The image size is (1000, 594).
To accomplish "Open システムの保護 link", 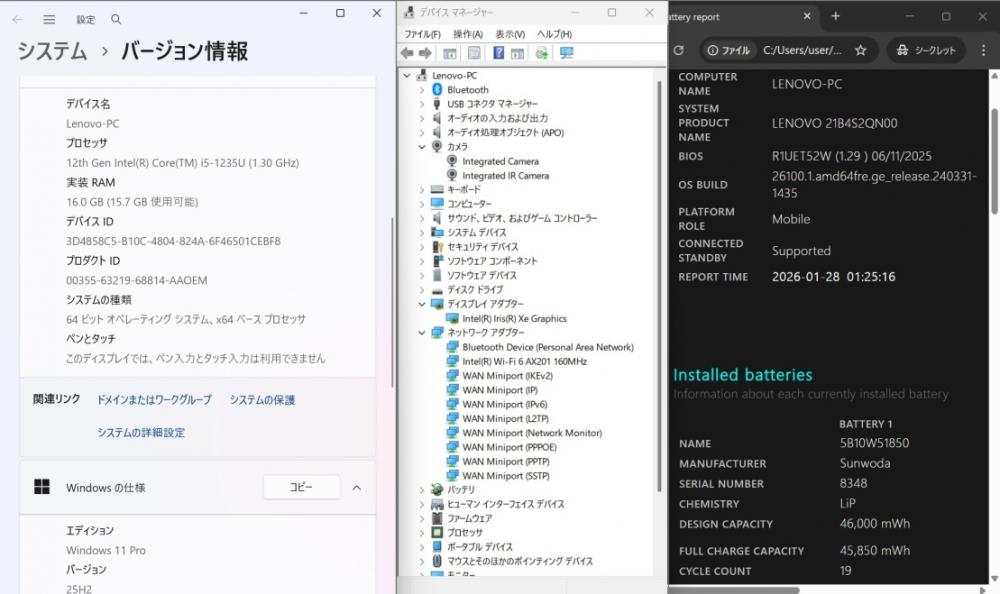I will coord(262,400).
